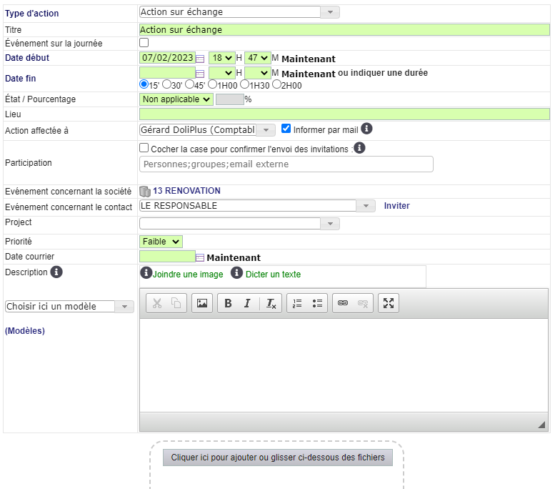Select the 1H00 duration radio button

(212, 84)
